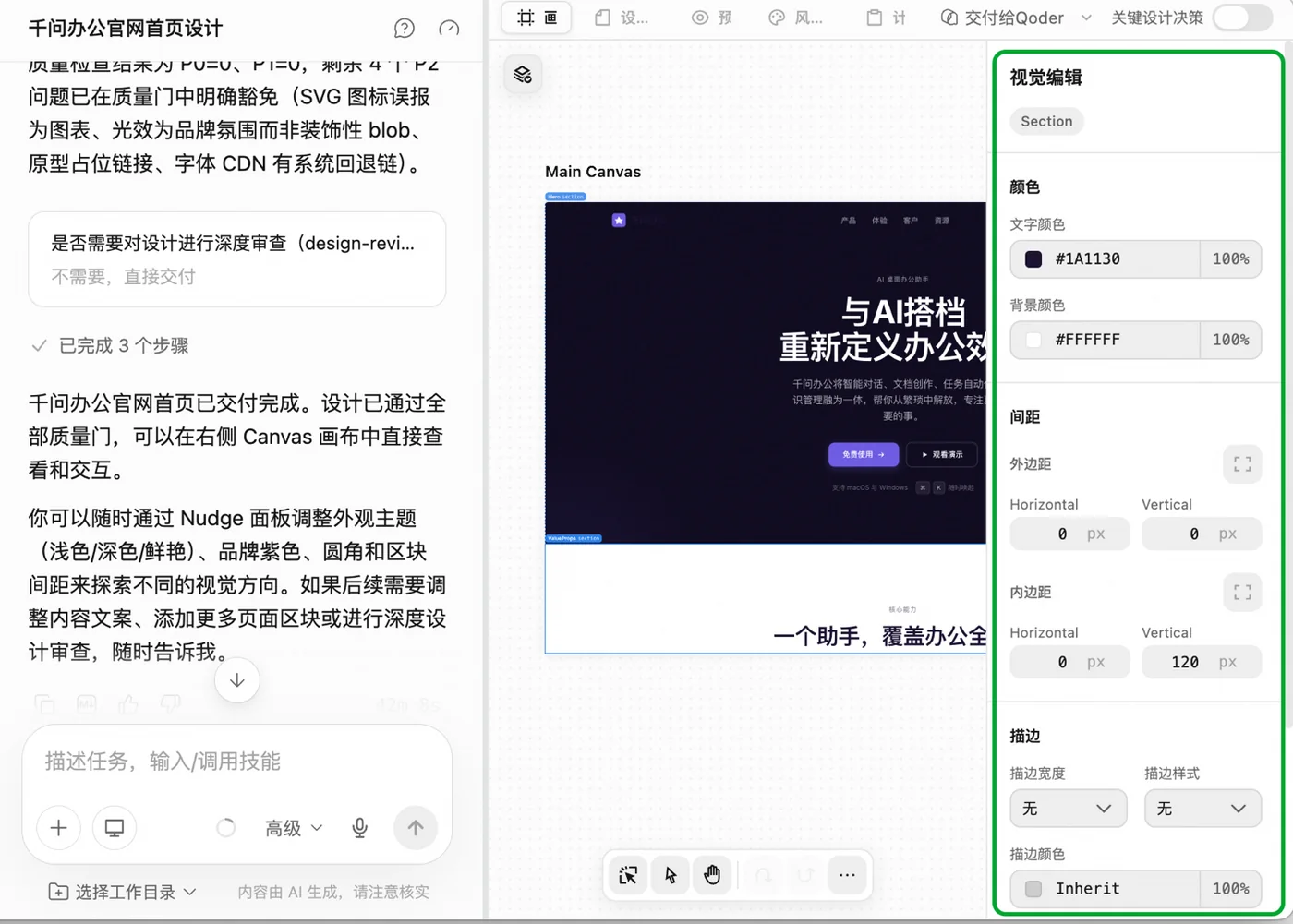Click the purple logo icon in page preview
Screen dimensions: 1293x924
tap(619, 221)
